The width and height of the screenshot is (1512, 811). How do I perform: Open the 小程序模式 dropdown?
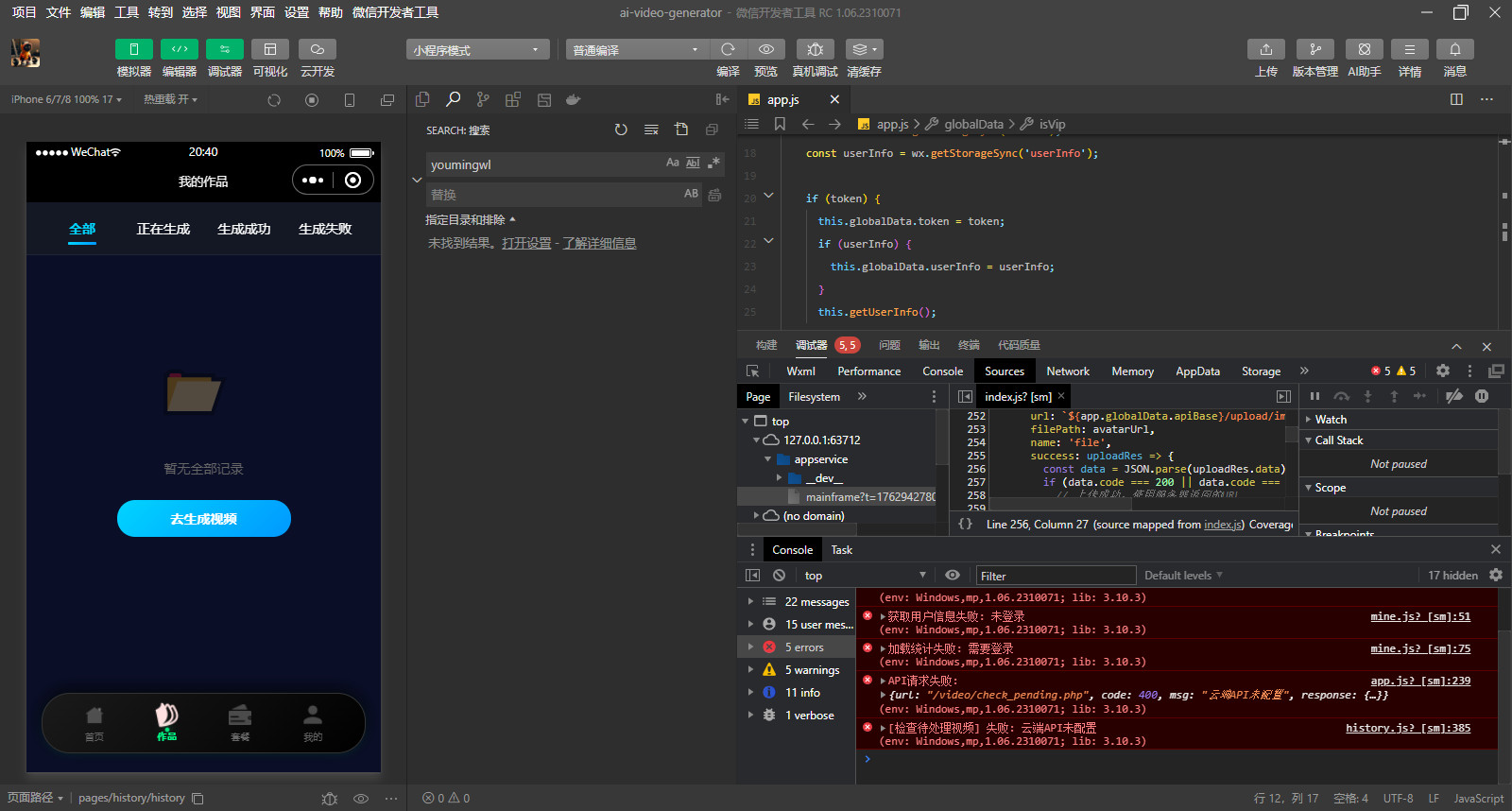coord(477,49)
